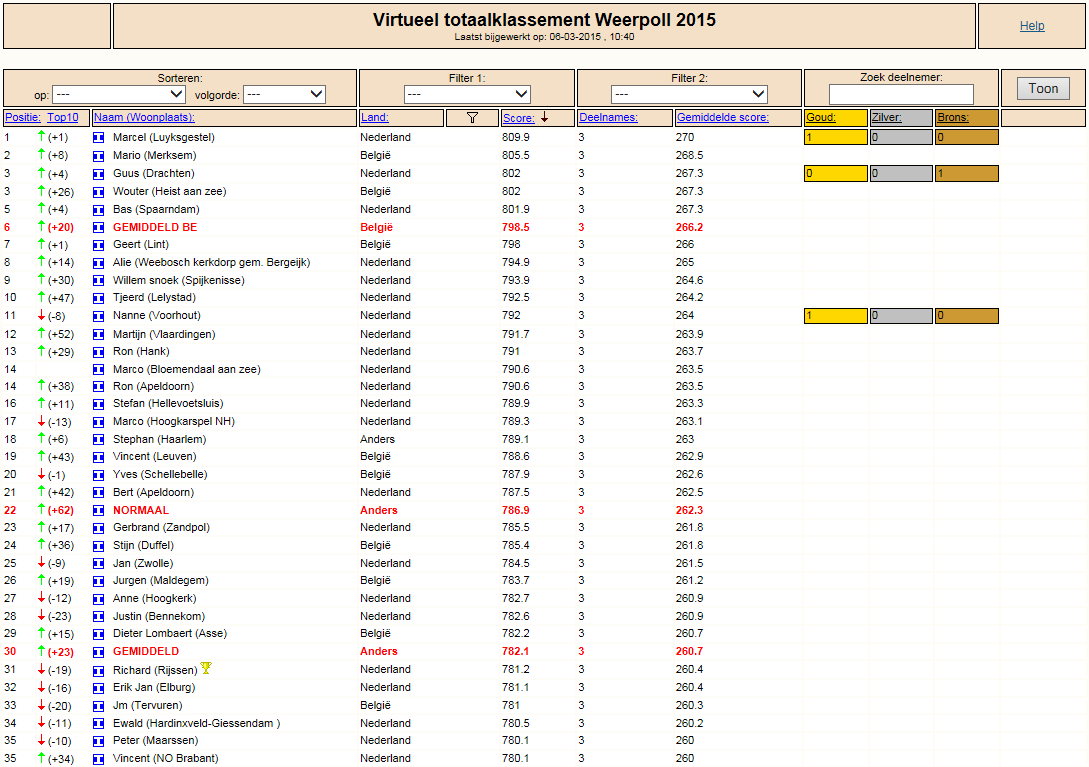The width and height of the screenshot is (1089, 767).
Task: Open the 'op' sorting dropdown
Action: point(119,94)
